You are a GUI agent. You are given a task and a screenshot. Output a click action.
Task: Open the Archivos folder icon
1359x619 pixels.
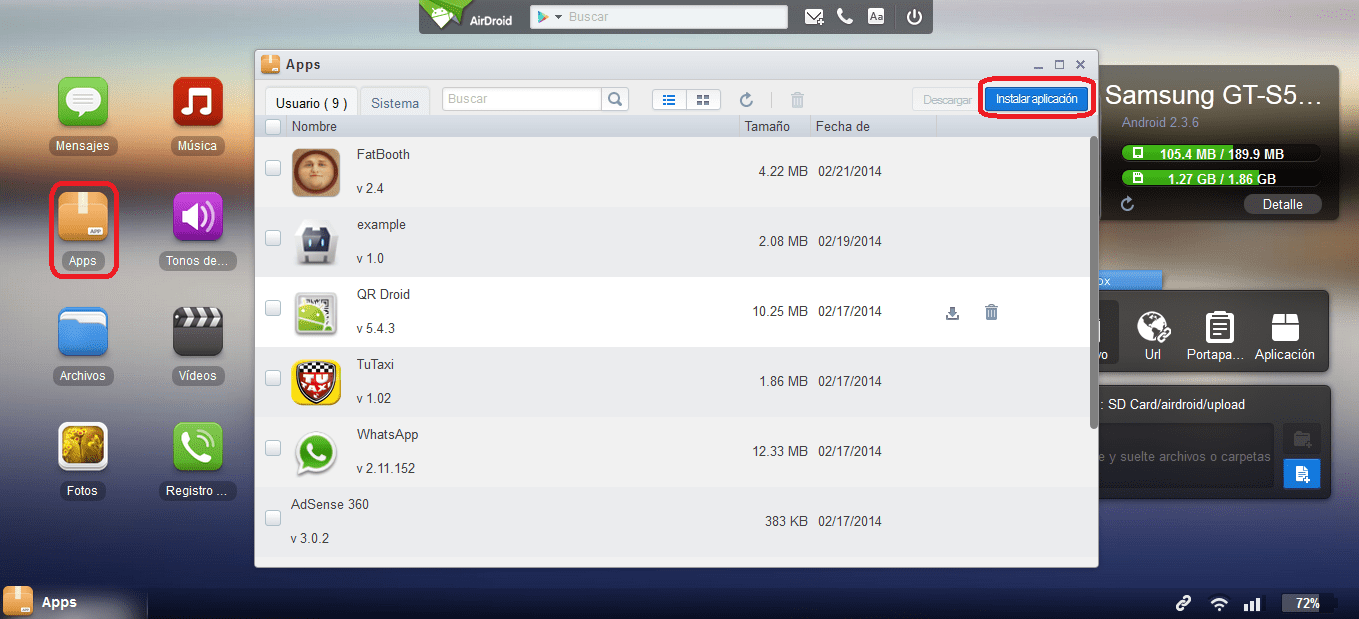82,332
